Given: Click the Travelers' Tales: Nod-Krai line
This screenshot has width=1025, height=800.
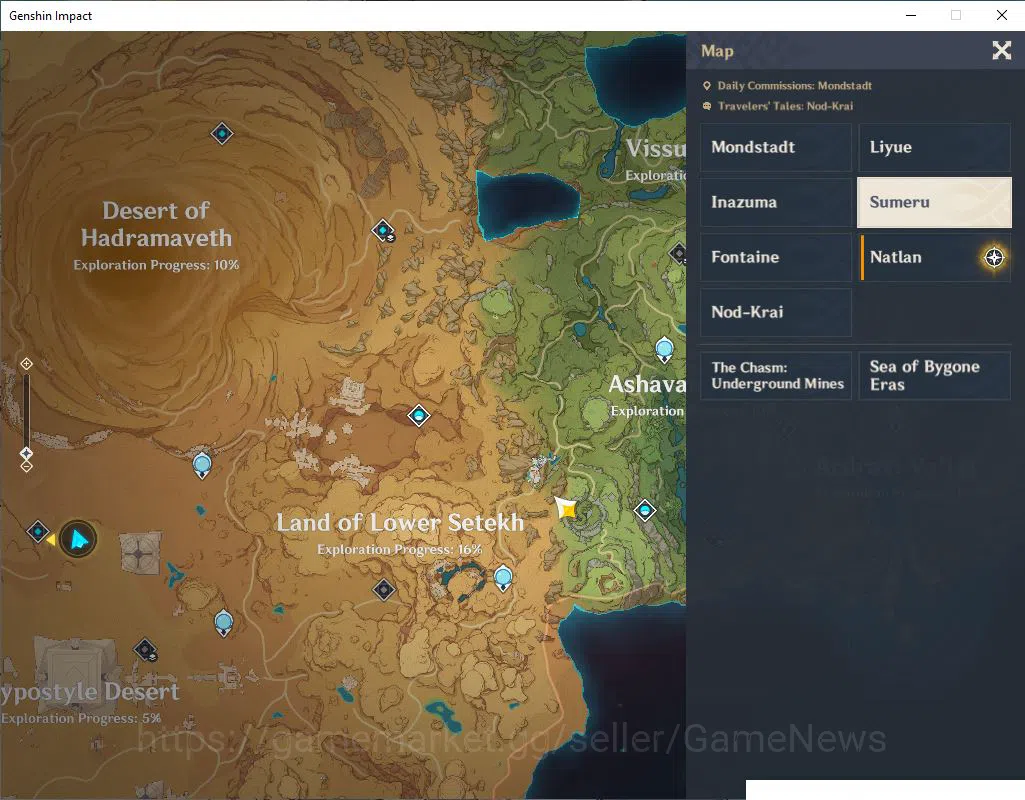Looking at the screenshot, I should 778,106.
